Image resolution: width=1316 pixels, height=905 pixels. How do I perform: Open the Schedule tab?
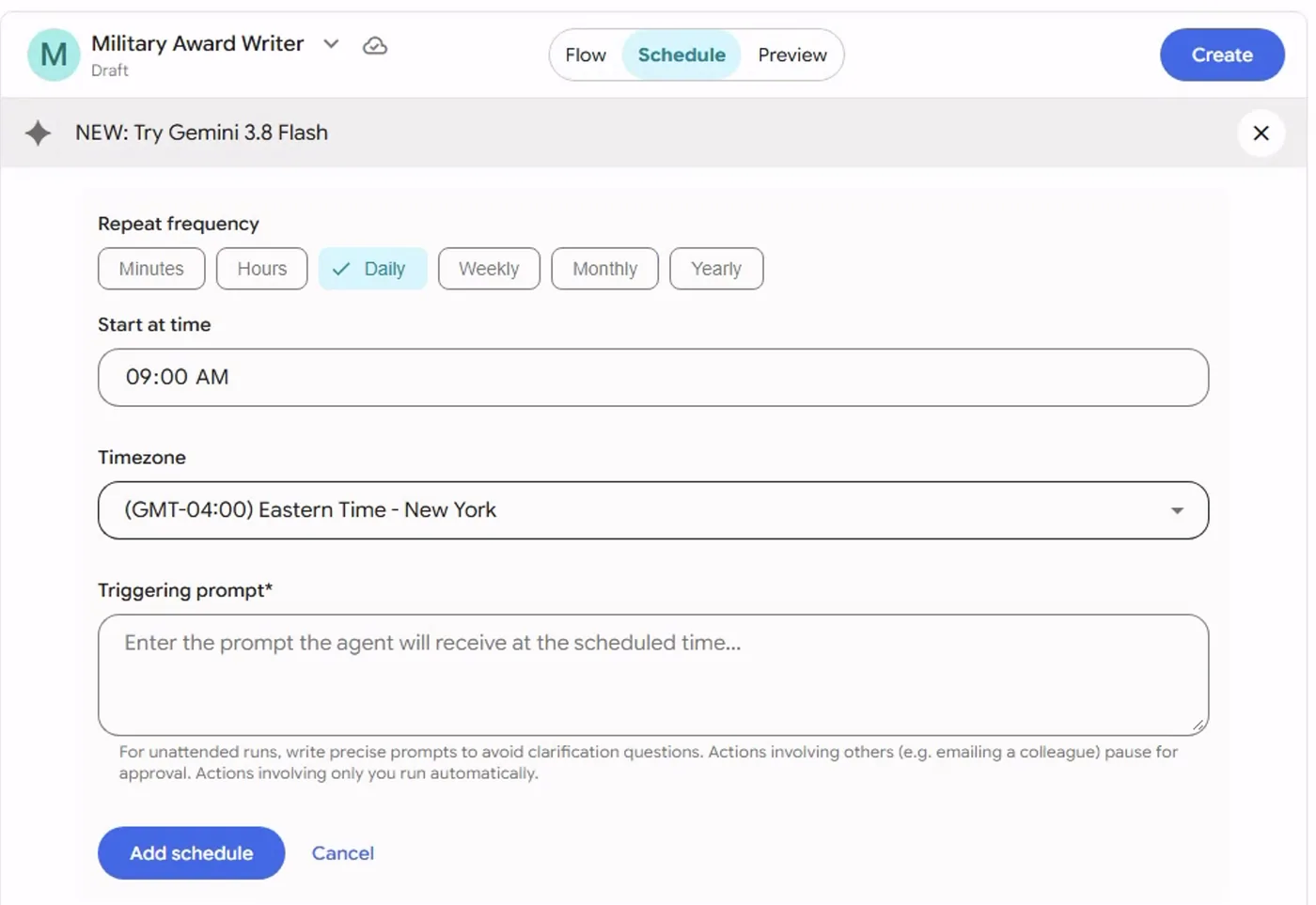(x=681, y=55)
